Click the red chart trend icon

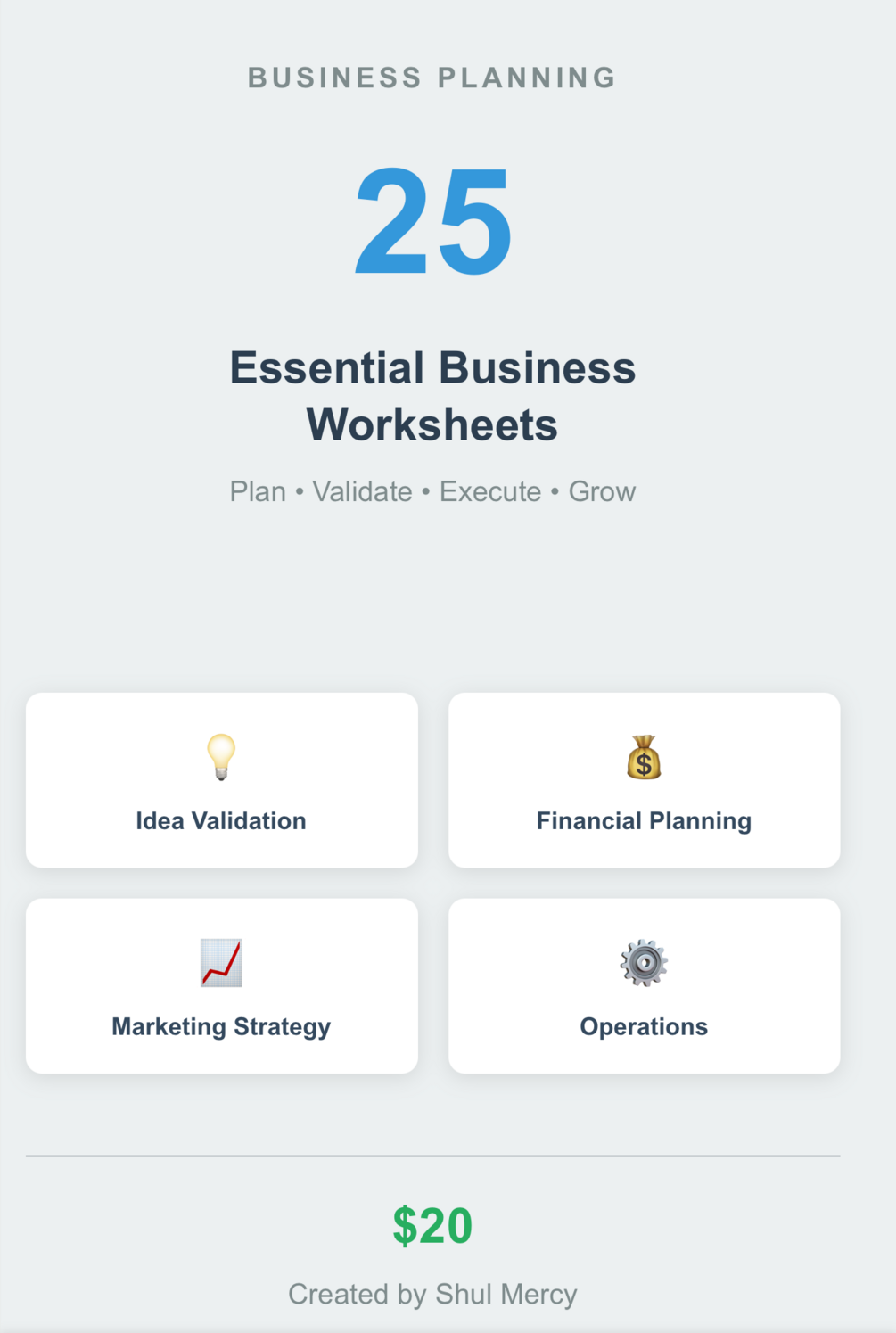pos(221,963)
